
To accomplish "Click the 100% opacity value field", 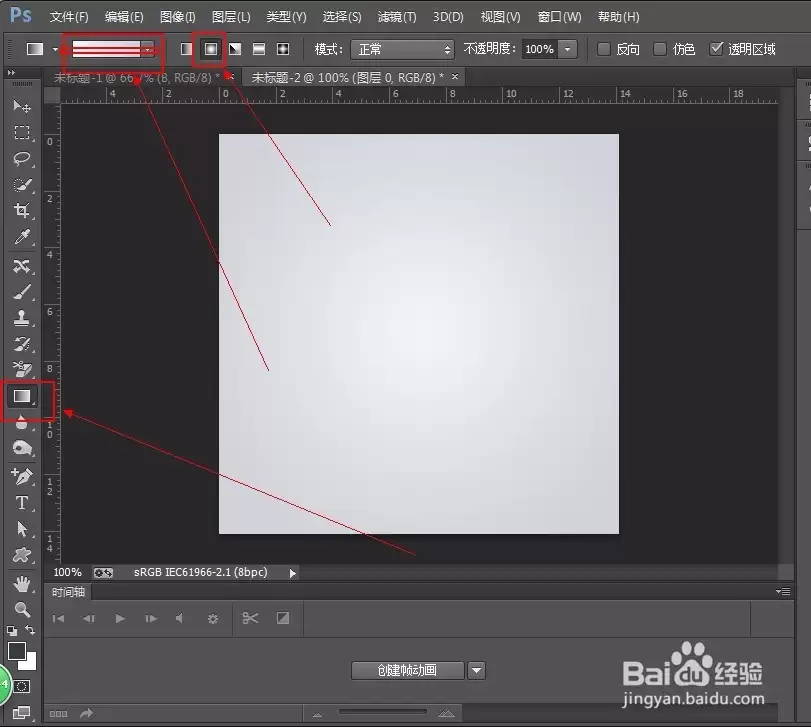I will pyautogui.click(x=539, y=50).
